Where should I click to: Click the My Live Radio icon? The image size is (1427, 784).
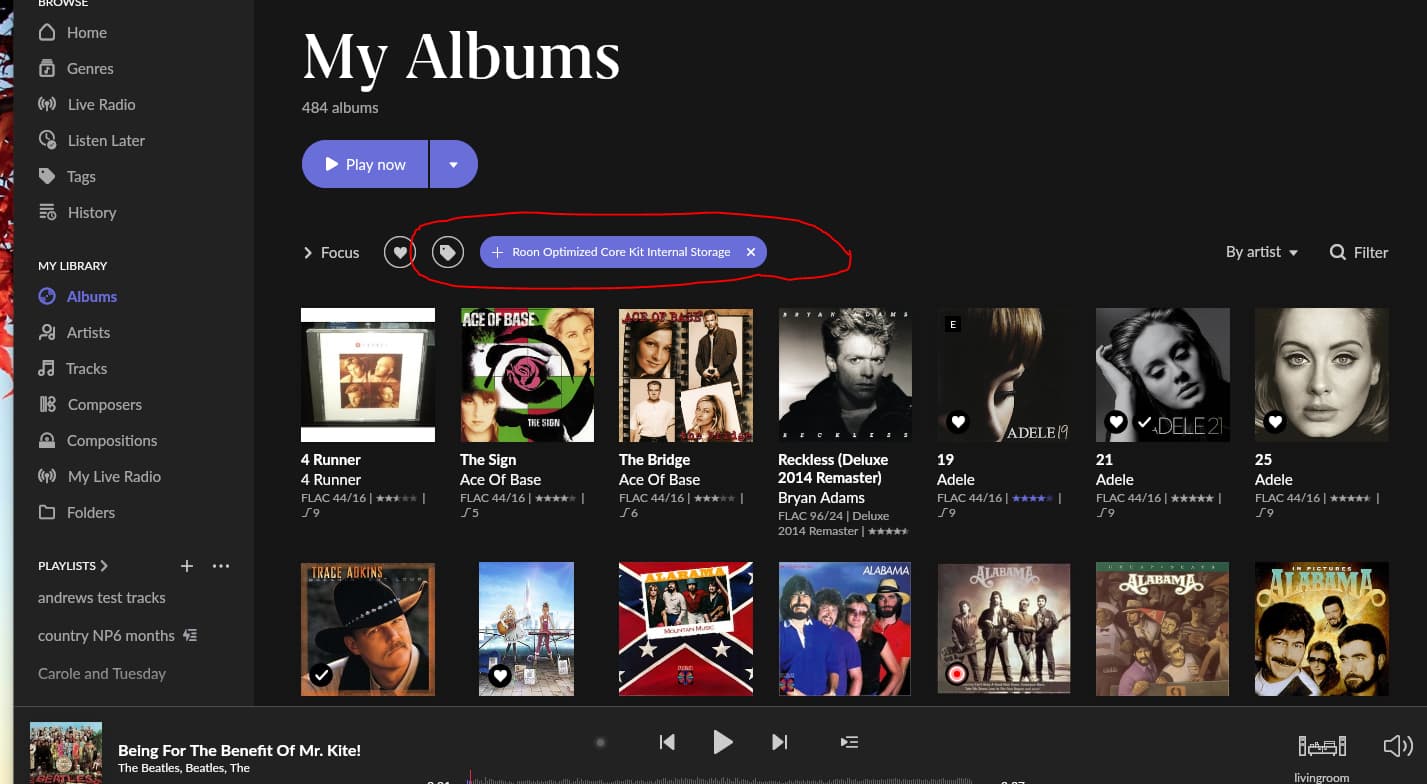[x=46, y=476]
